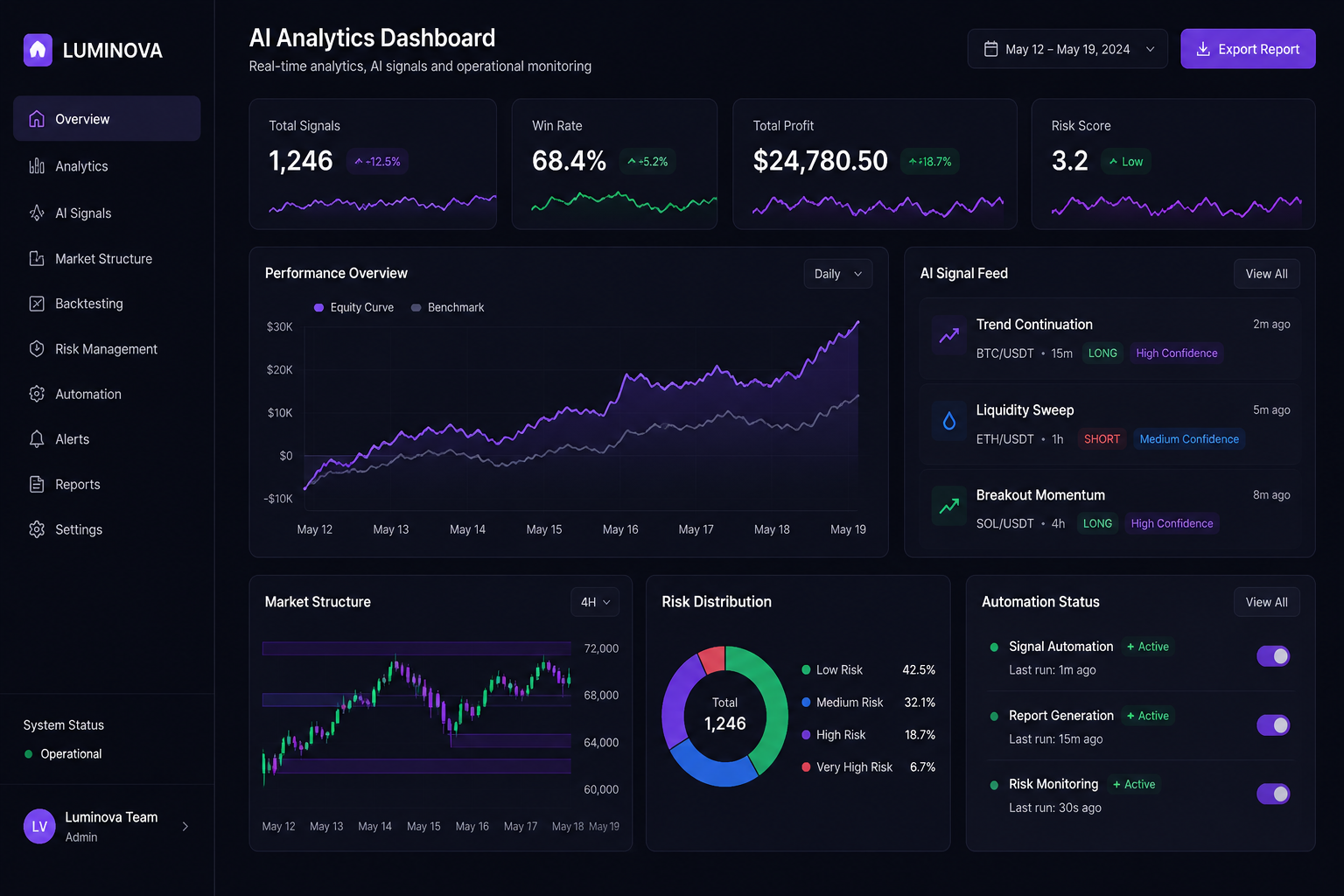Viewport: 1344px width, 896px height.
Task: Click the Reports document icon
Action: (37, 484)
